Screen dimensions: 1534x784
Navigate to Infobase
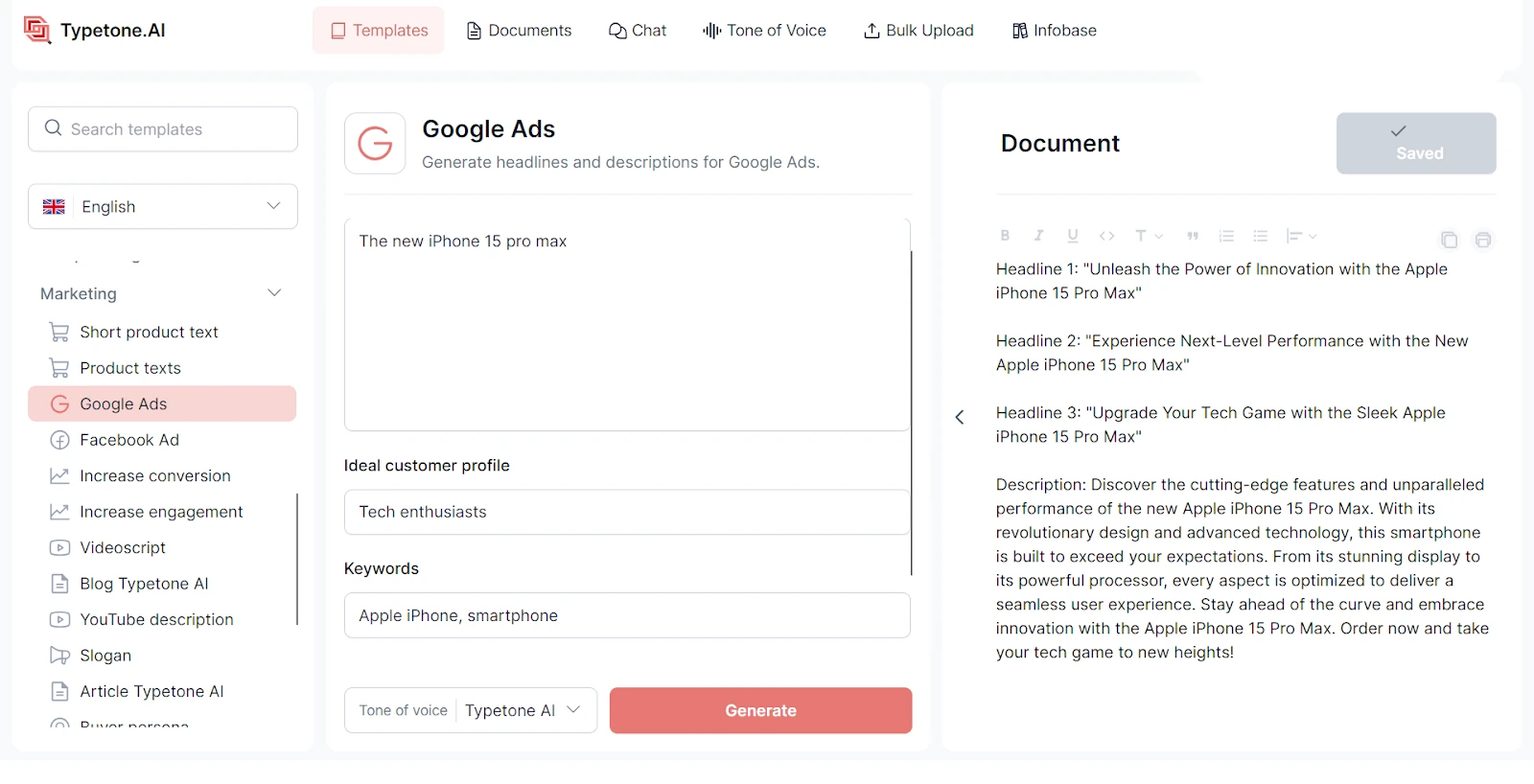coord(1055,31)
